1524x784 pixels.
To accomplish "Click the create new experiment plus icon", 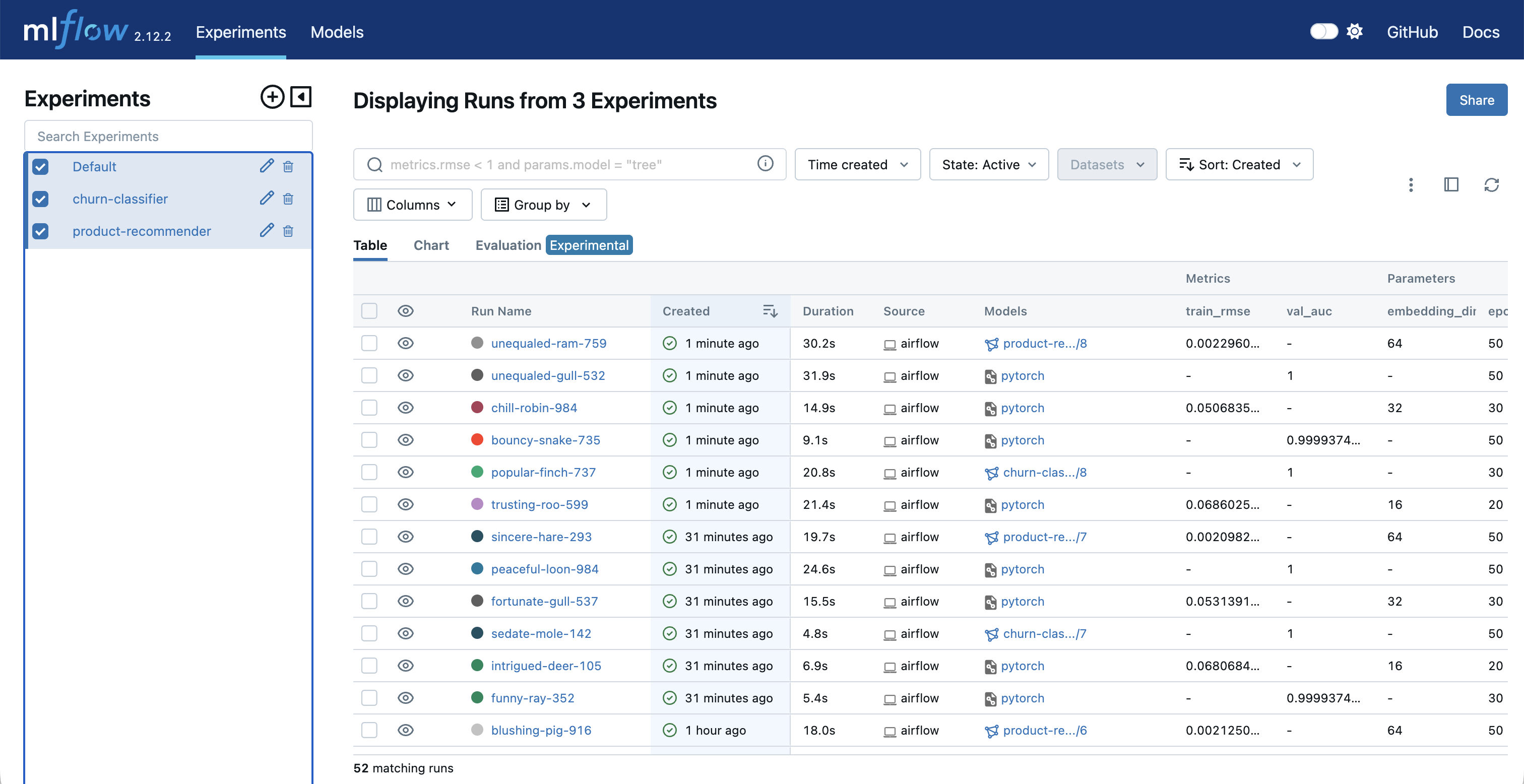I will click(272, 97).
